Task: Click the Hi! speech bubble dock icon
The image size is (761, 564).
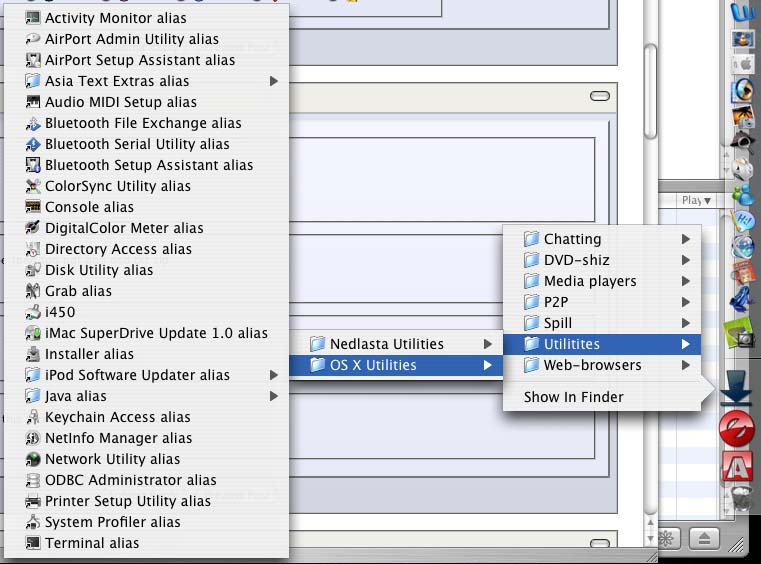Action: (743, 221)
